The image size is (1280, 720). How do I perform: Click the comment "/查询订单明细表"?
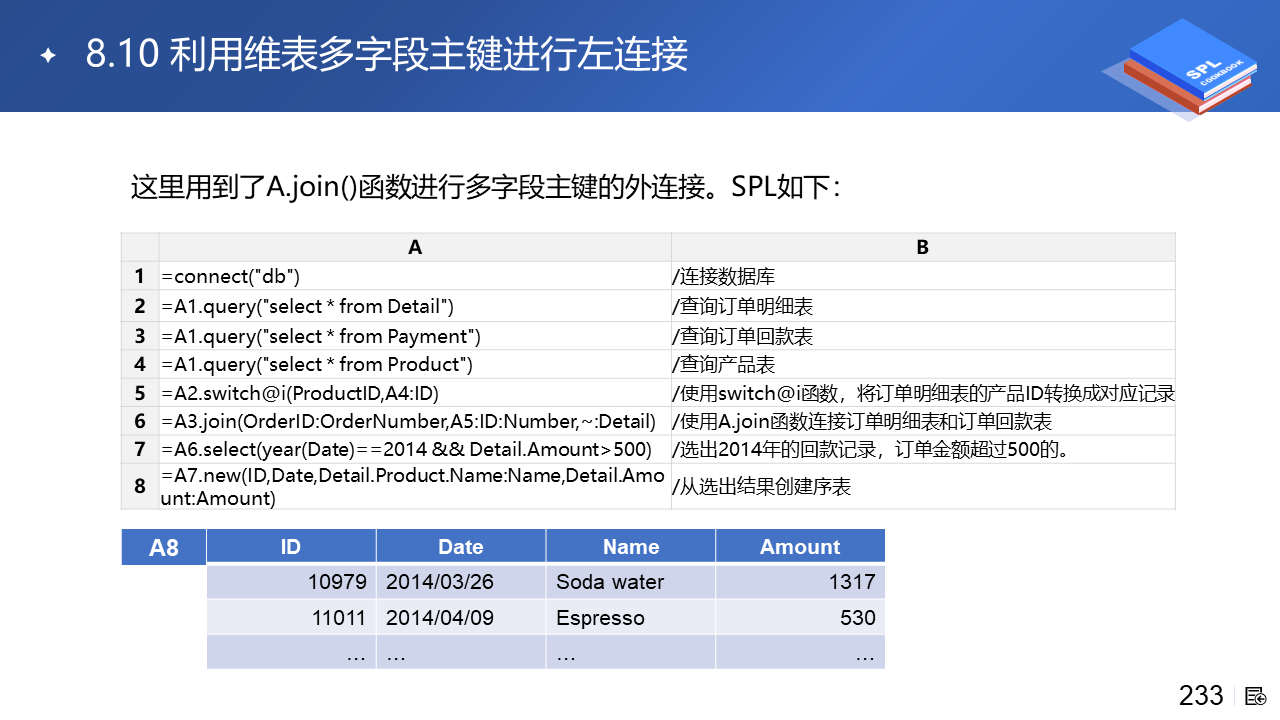743,306
